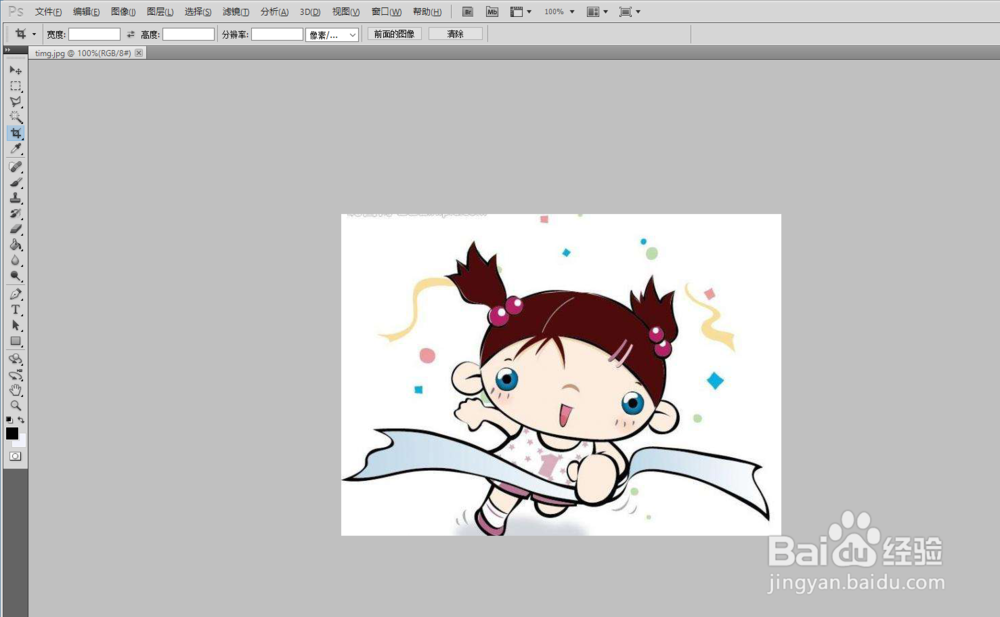
Task: Click the 前面的图像 button
Action: (394, 34)
